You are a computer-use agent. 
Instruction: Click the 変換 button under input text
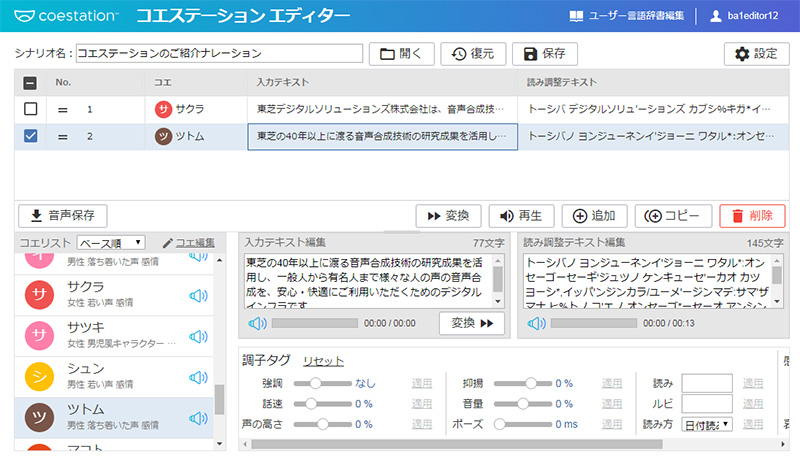click(472, 323)
